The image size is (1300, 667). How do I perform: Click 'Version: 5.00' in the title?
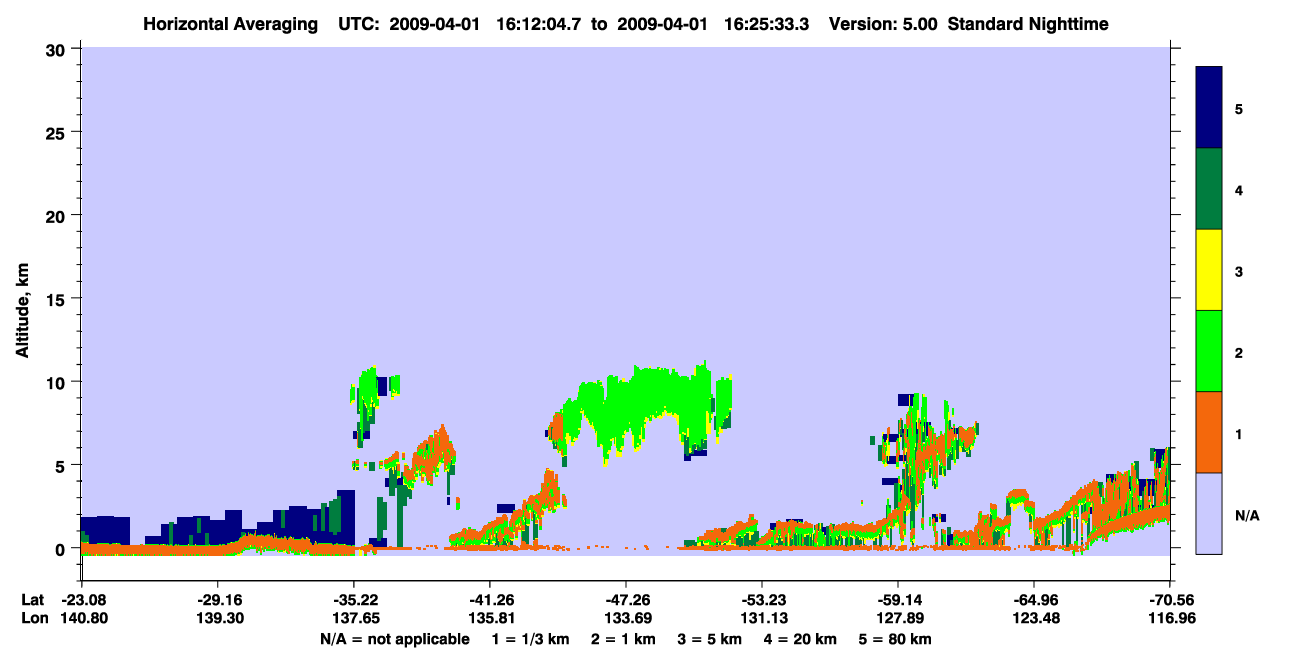(883, 23)
